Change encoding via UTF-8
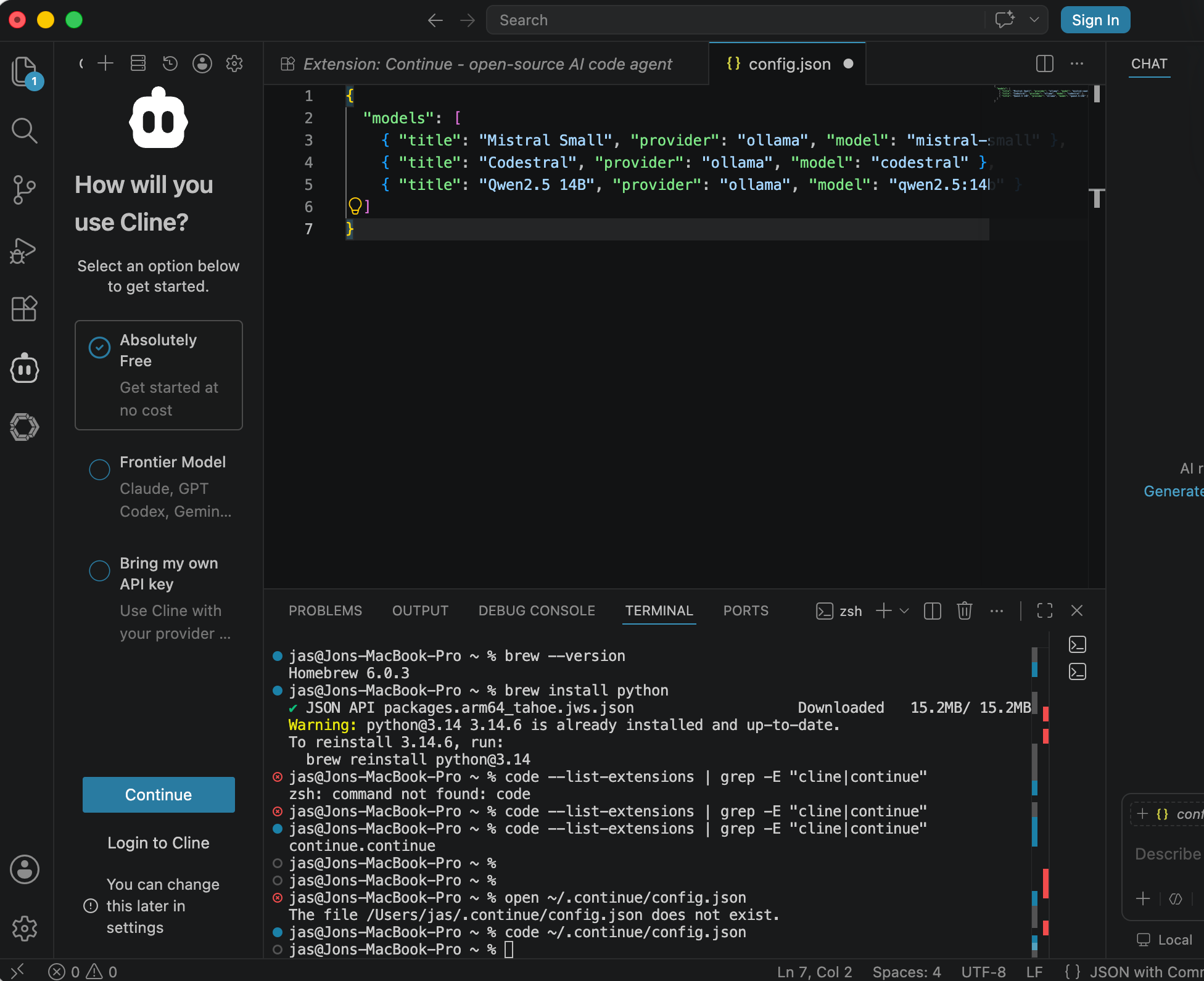 pyautogui.click(x=983, y=972)
